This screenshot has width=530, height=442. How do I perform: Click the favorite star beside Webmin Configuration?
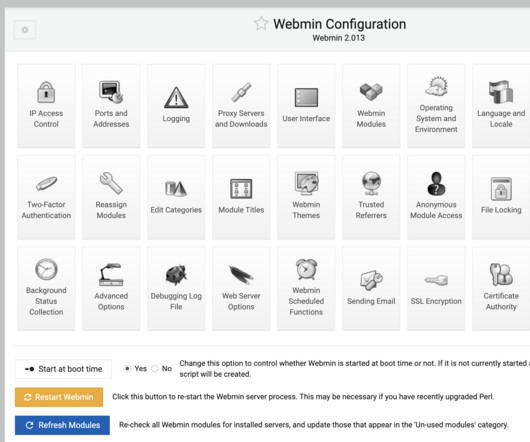[261, 23]
